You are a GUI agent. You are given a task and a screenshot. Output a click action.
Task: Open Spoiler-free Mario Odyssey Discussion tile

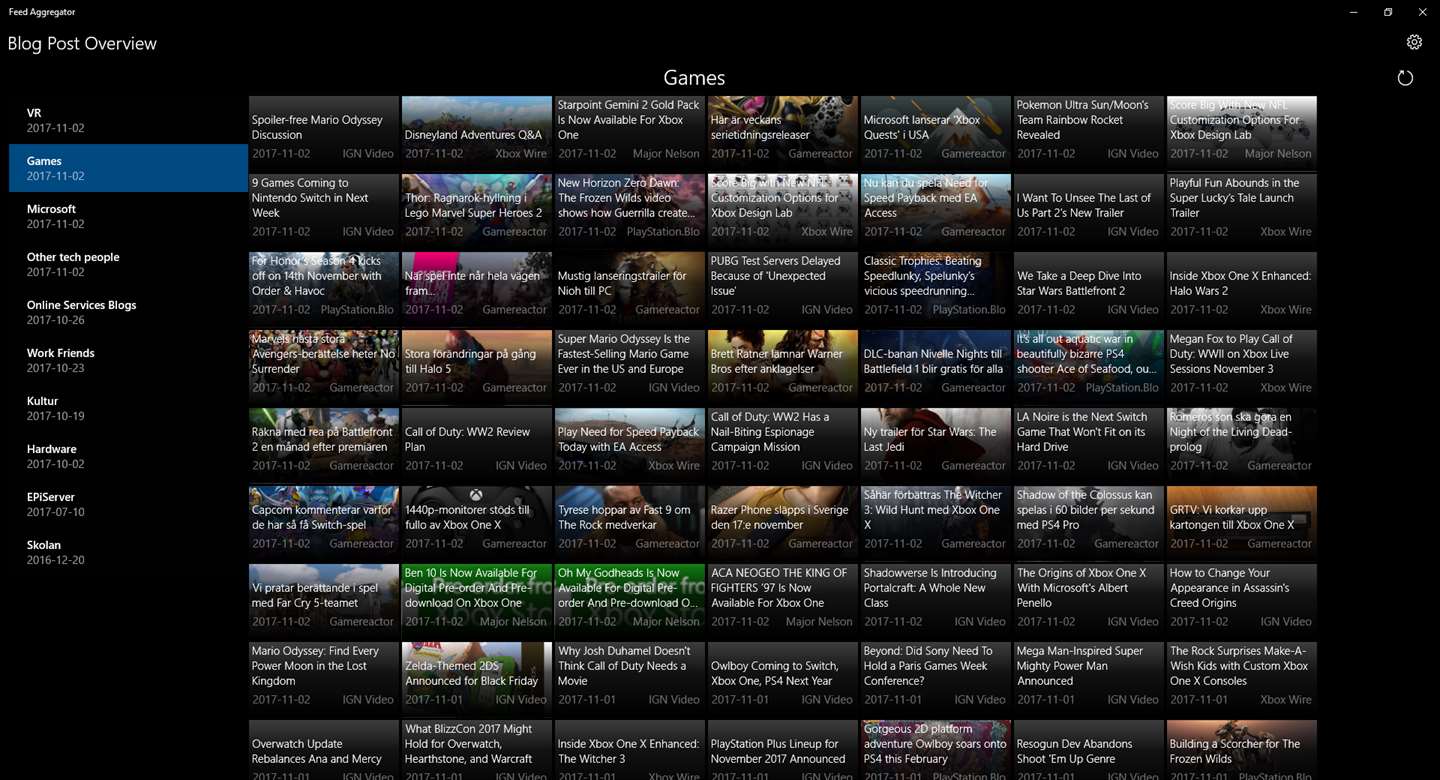(x=324, y=133)
